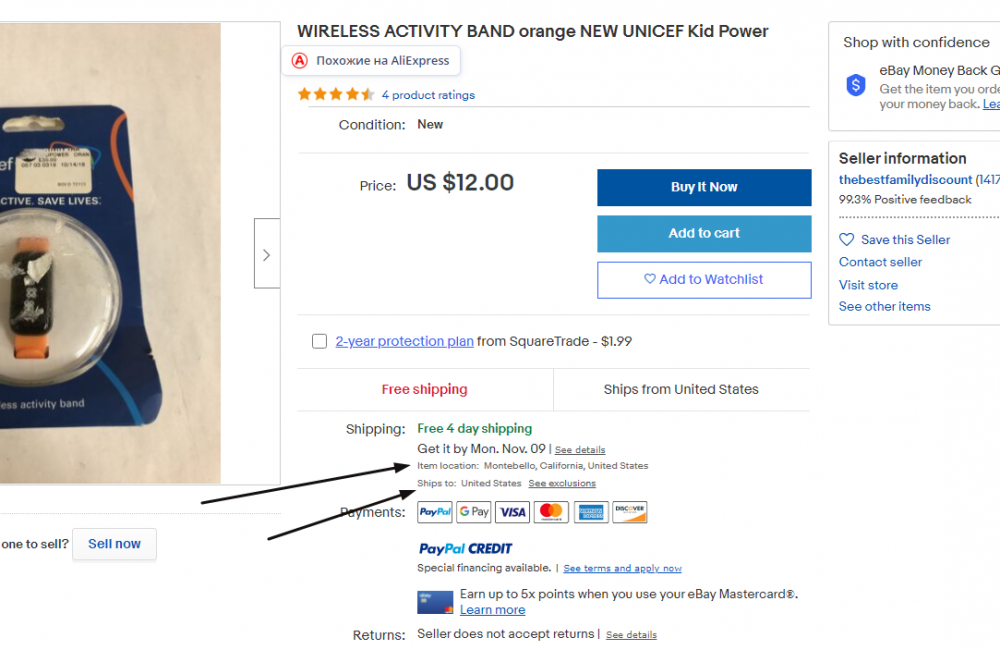Enable the 2-year protection plan checkbox
The width and height of the screenshot is (1000, 650).
tap(319, 341)
